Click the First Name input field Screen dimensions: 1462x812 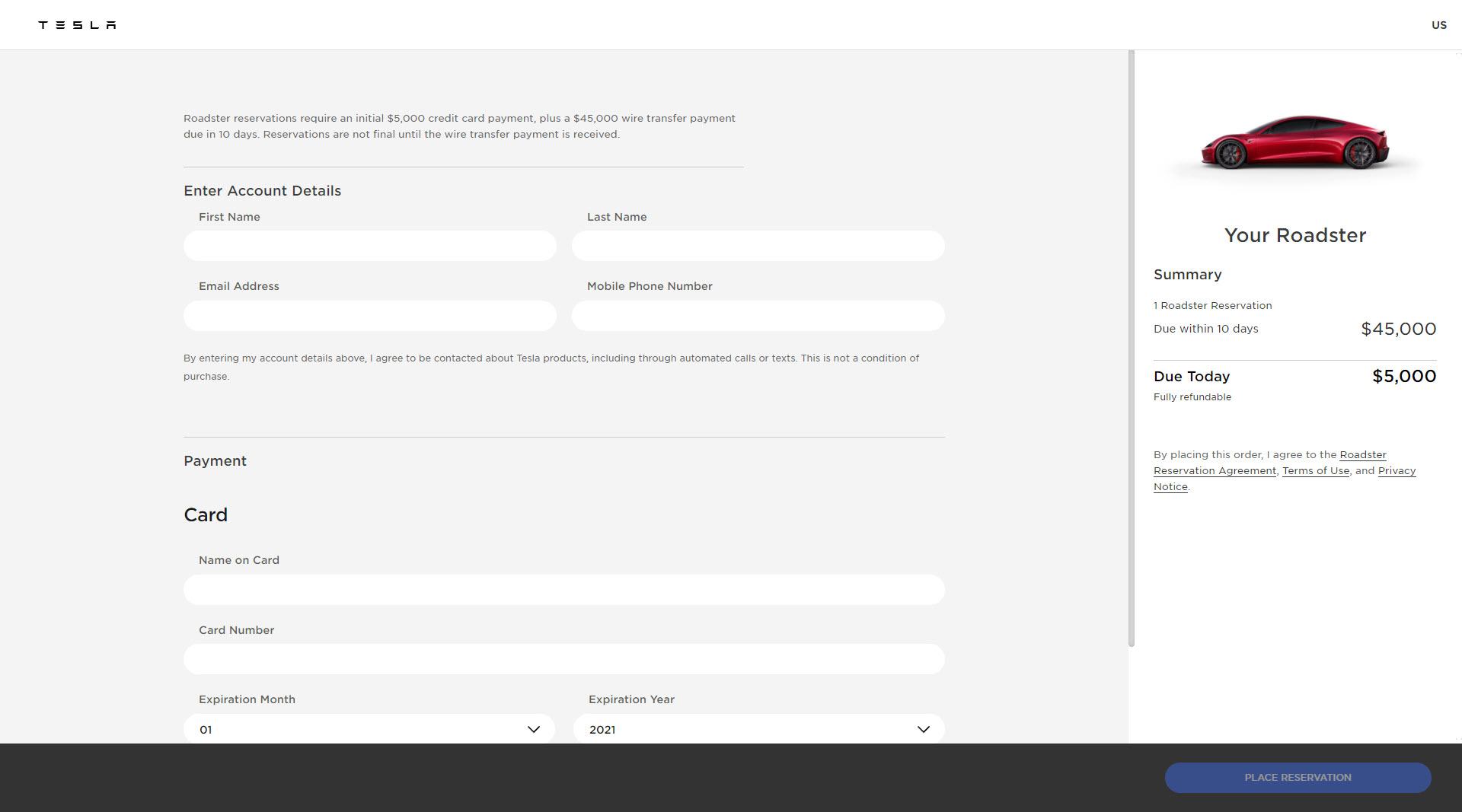(370, 246)
